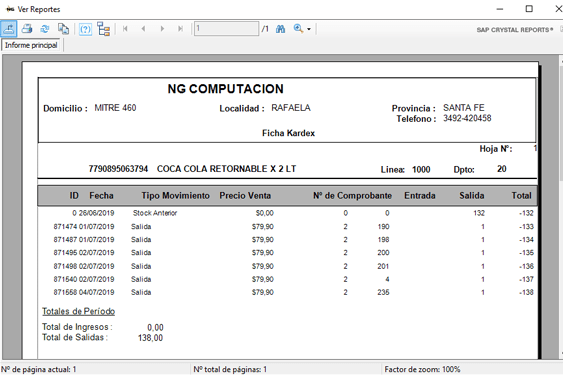Go to previous page arrow
The height and width of the screenshot is (375, 563).
click(143, 29)
